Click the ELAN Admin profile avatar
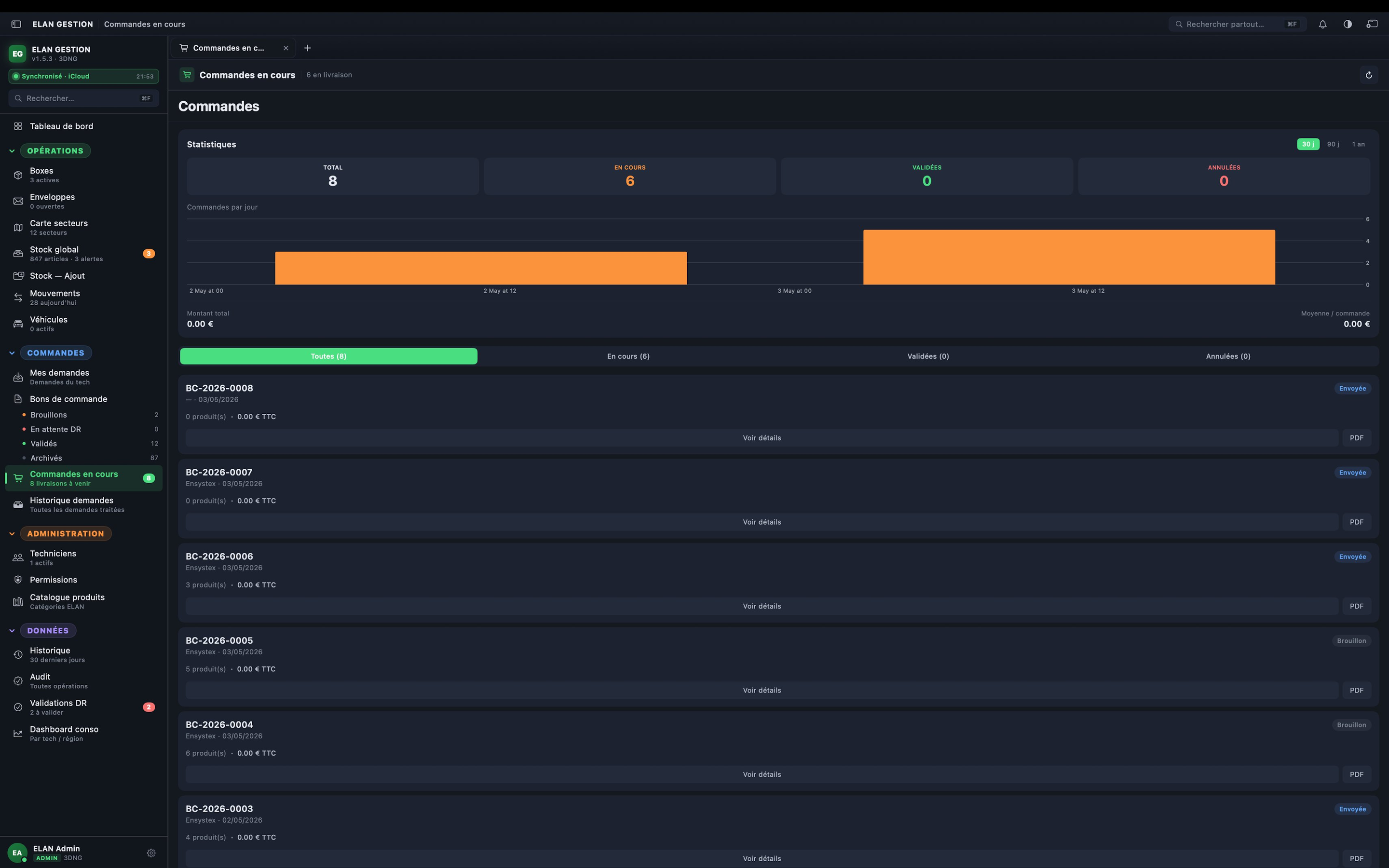 [x=17, y=853]
